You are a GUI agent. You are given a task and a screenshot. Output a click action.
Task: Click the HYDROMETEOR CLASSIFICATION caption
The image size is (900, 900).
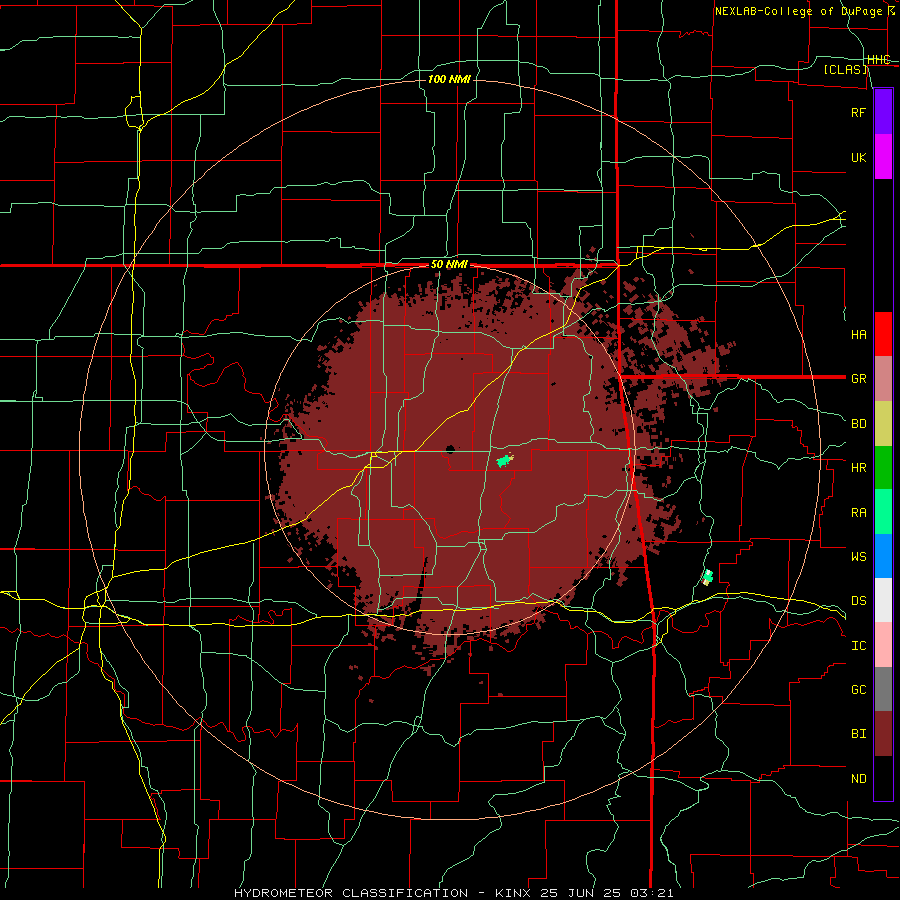351,893
